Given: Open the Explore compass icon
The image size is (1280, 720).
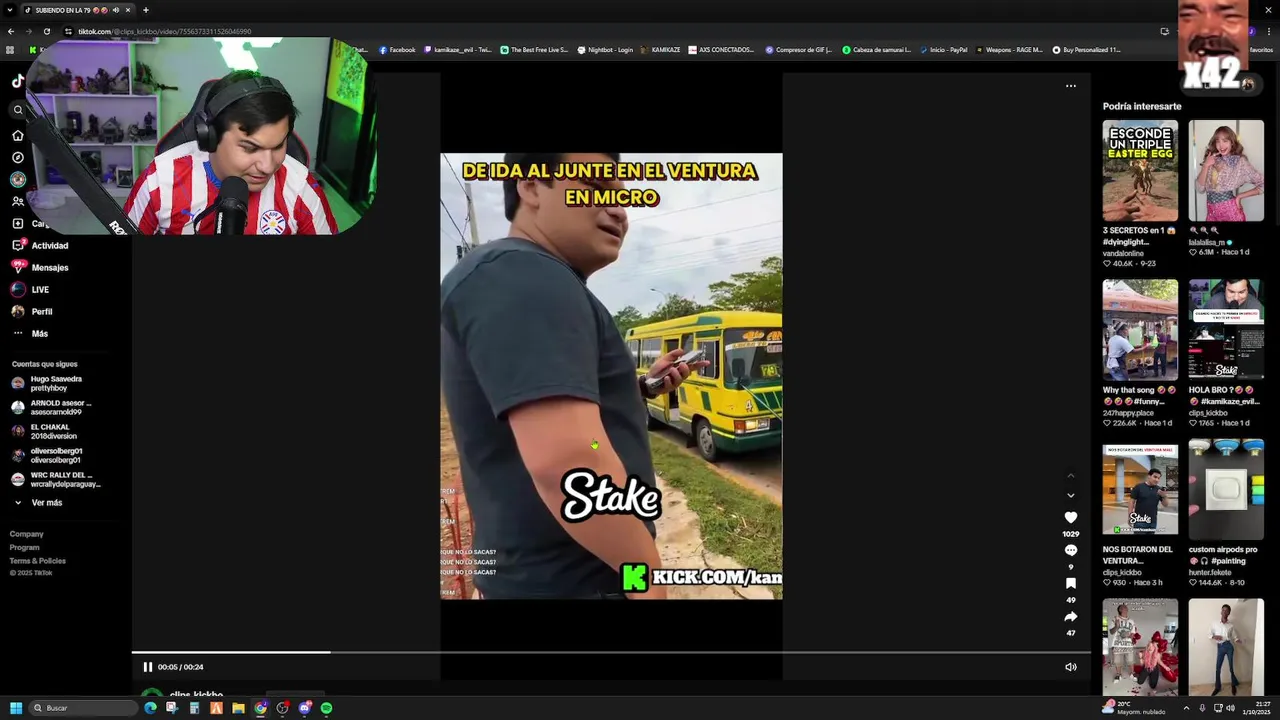Looking at the screenshot, I should [x=18, y=157].
